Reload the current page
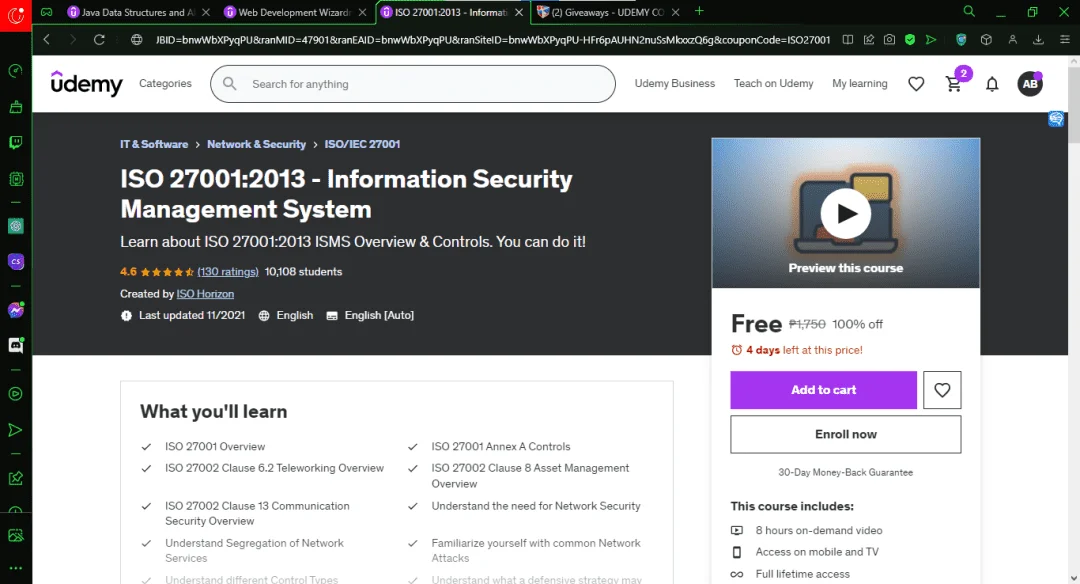The width and height of the screenshot is (1080, 584). pyautogui.click(x=99, y=40)
